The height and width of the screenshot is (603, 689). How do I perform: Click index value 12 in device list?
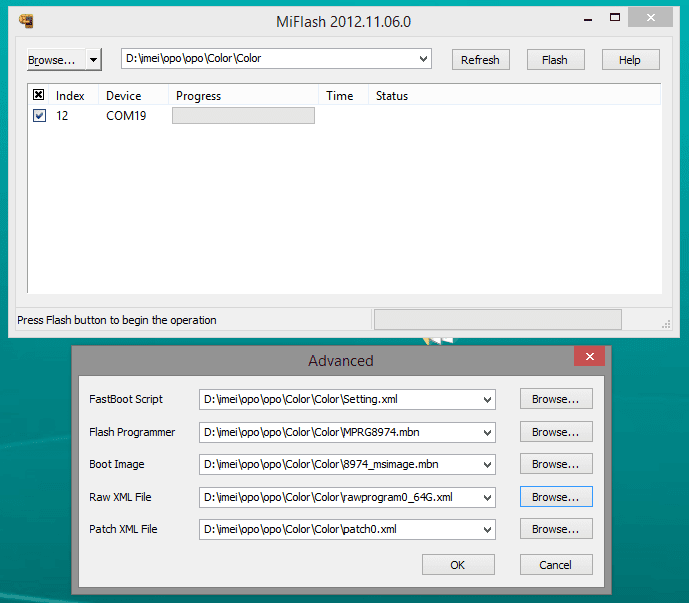coord(62,116)
